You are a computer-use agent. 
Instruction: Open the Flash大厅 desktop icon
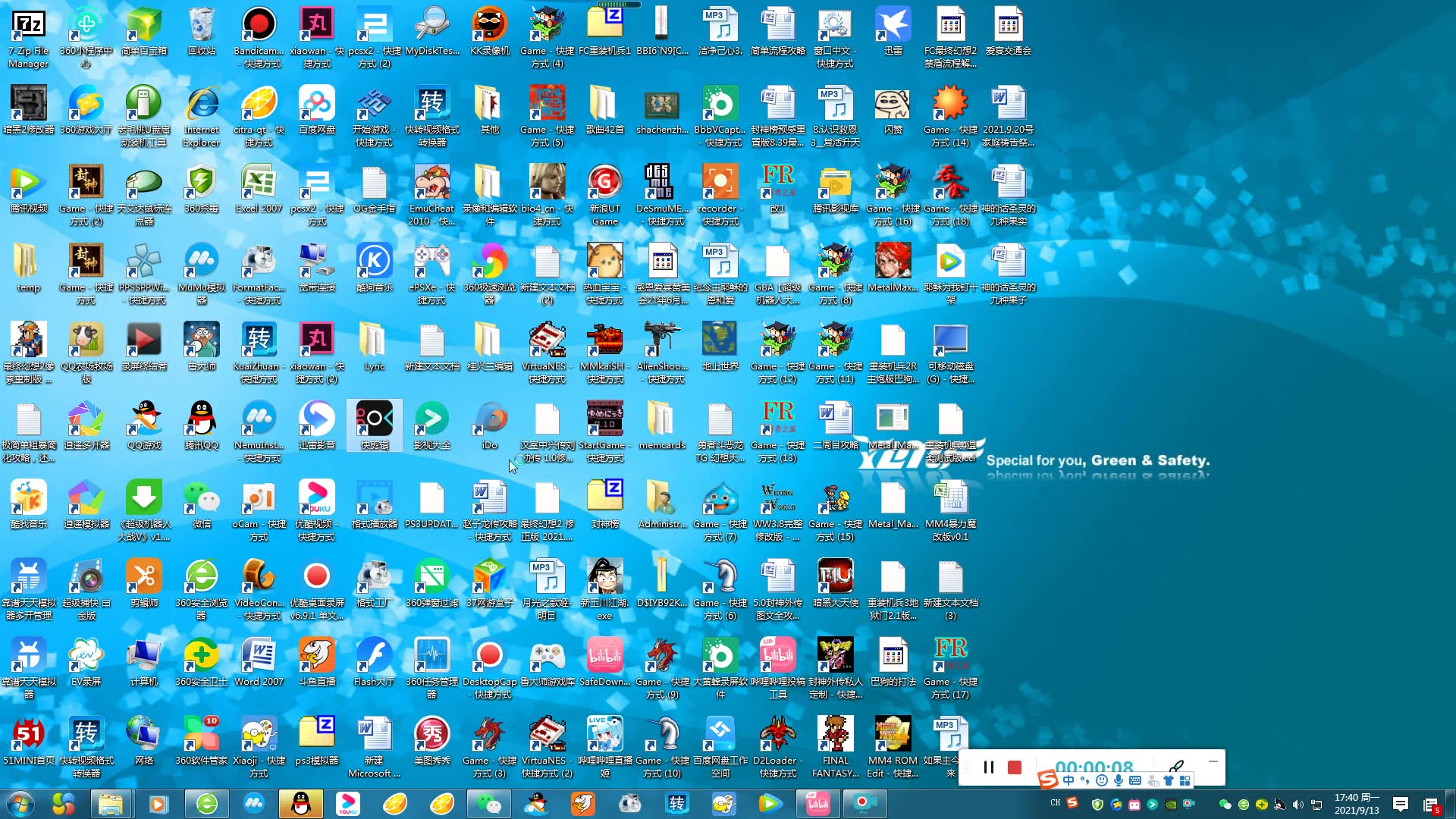point(375,662)
